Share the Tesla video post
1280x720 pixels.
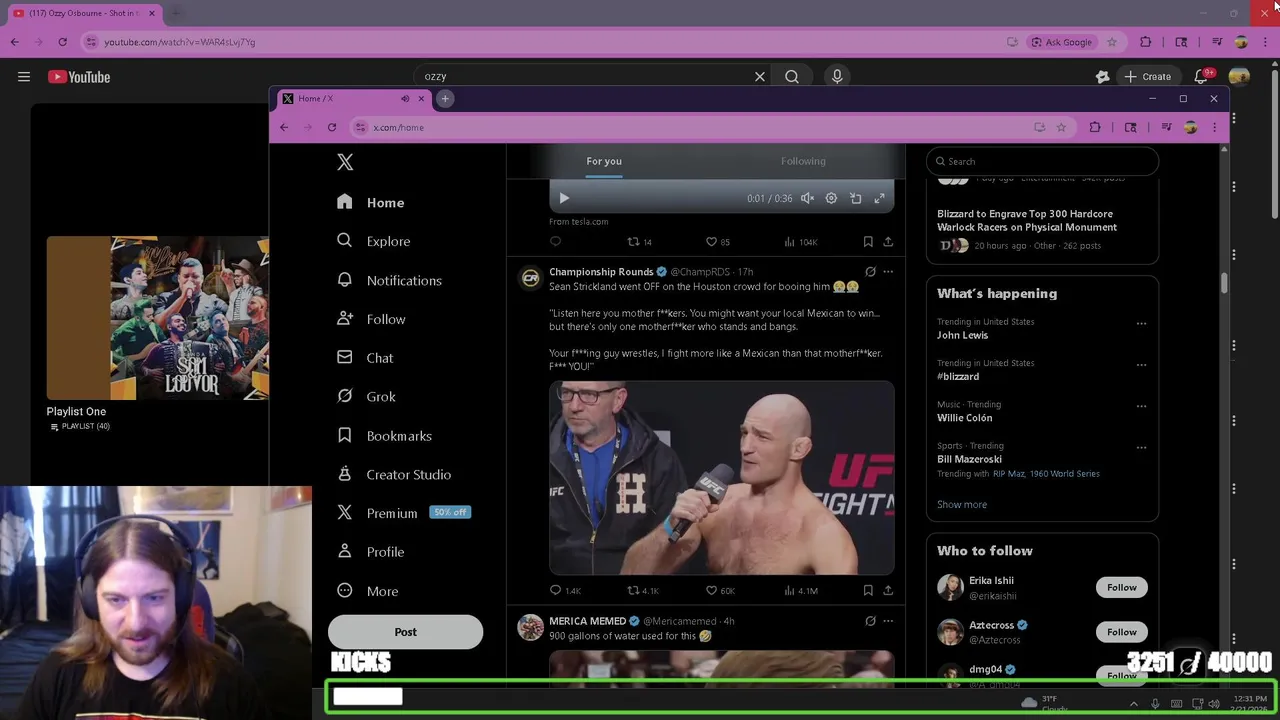tap(888, 241)
